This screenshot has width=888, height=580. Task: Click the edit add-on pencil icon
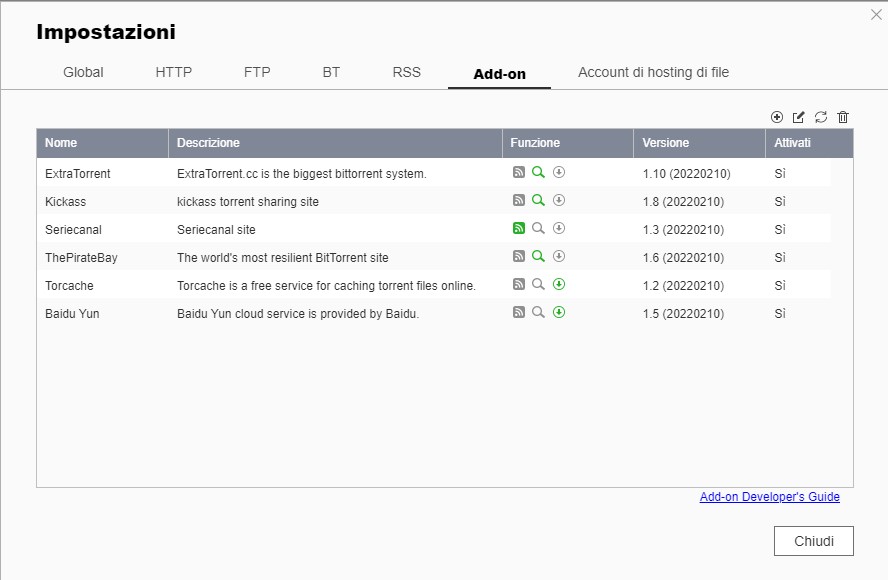click(x=799, y=117)
